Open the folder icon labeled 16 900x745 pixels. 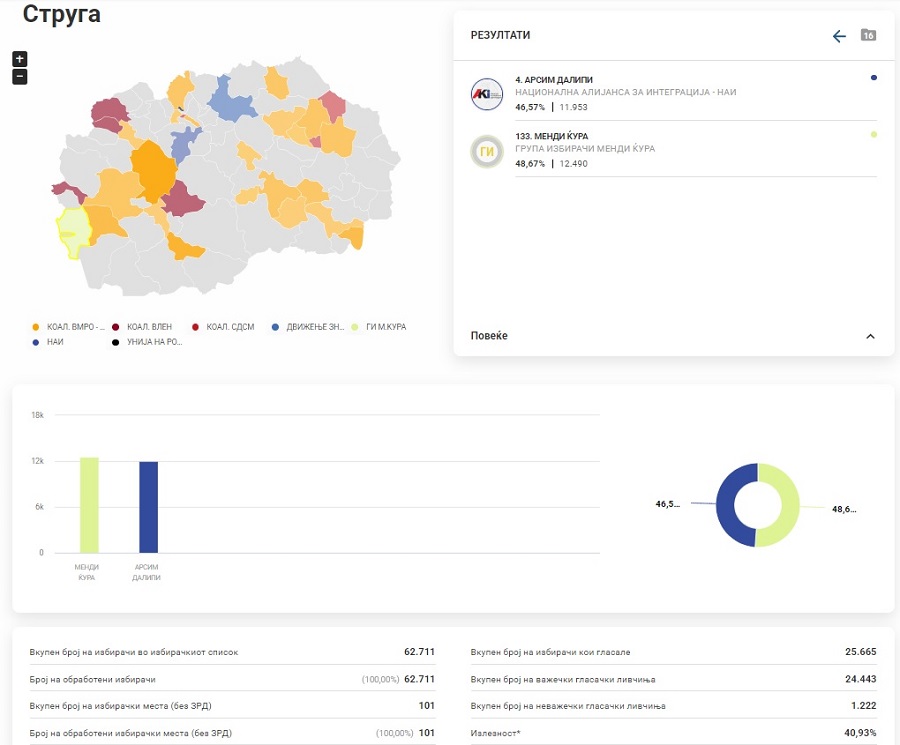click(x=868, y=35)
